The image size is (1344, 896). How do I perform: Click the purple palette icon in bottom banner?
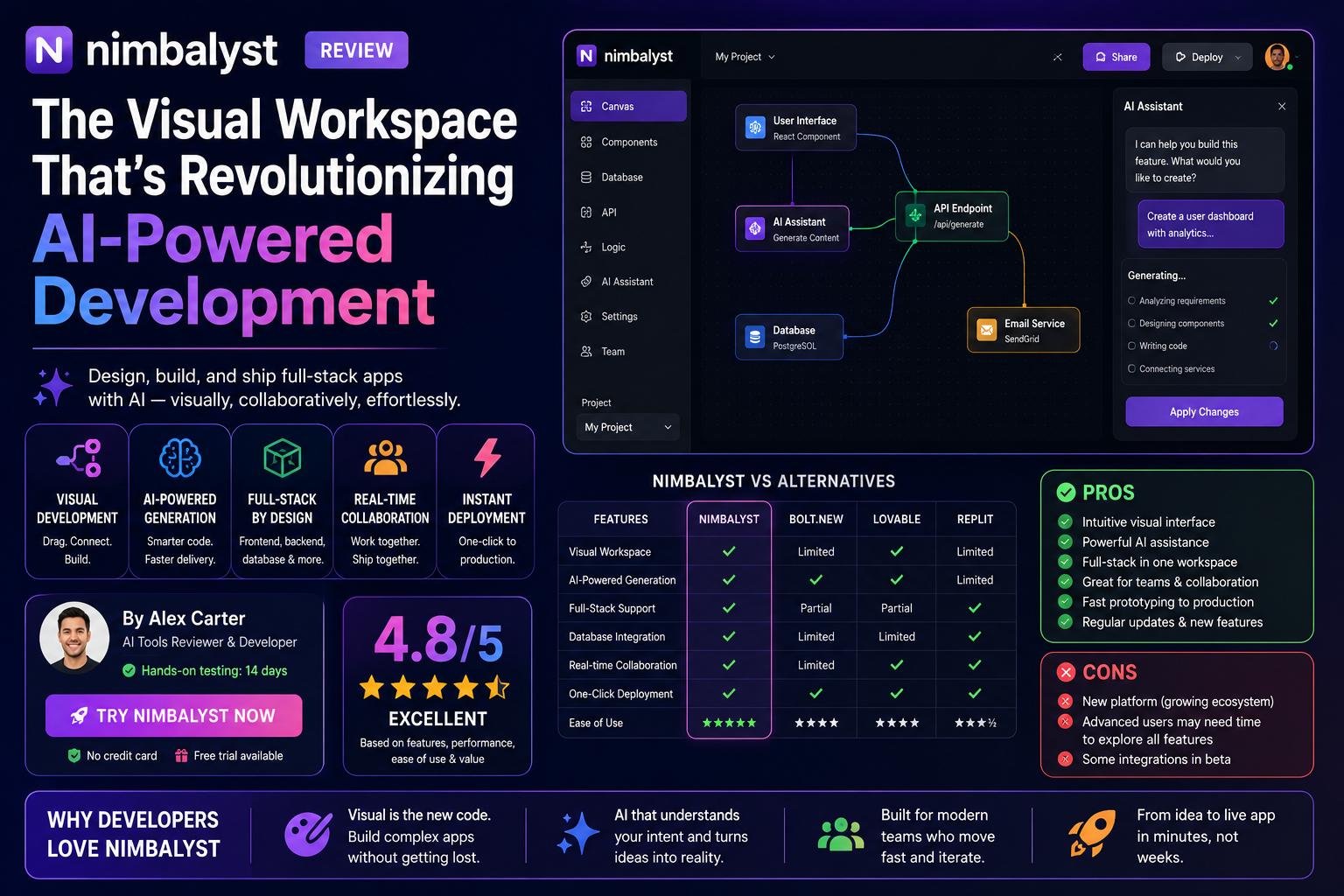coord(307,835)
